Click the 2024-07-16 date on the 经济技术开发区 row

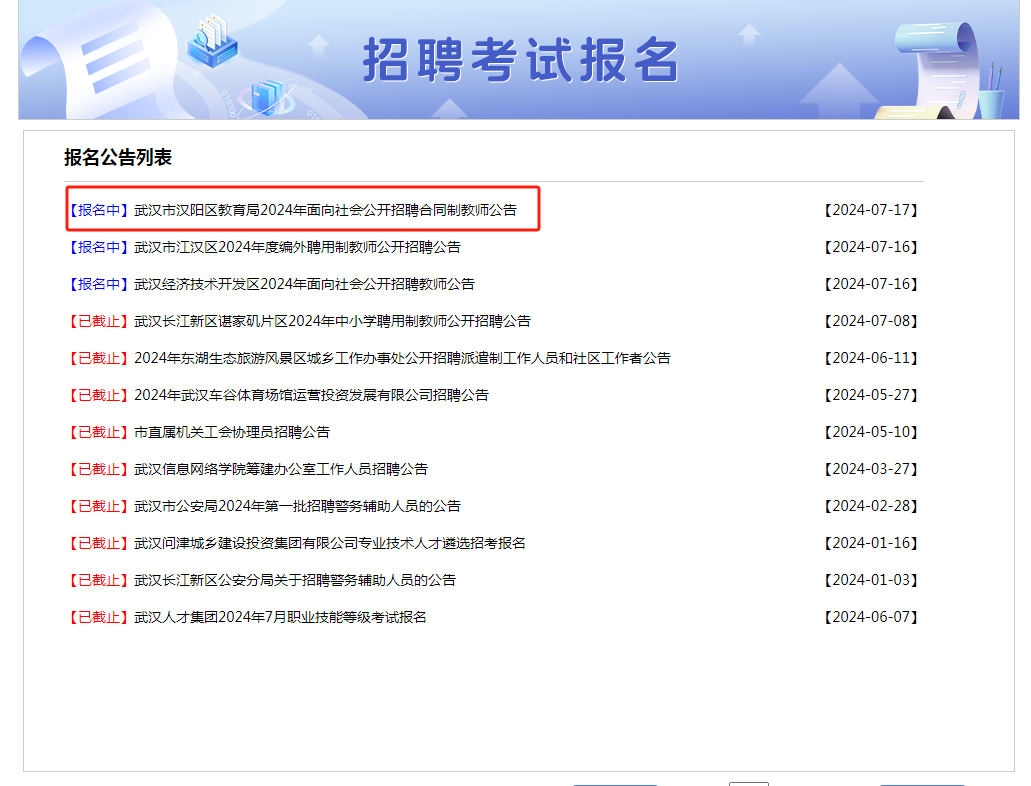coord(871,284)
